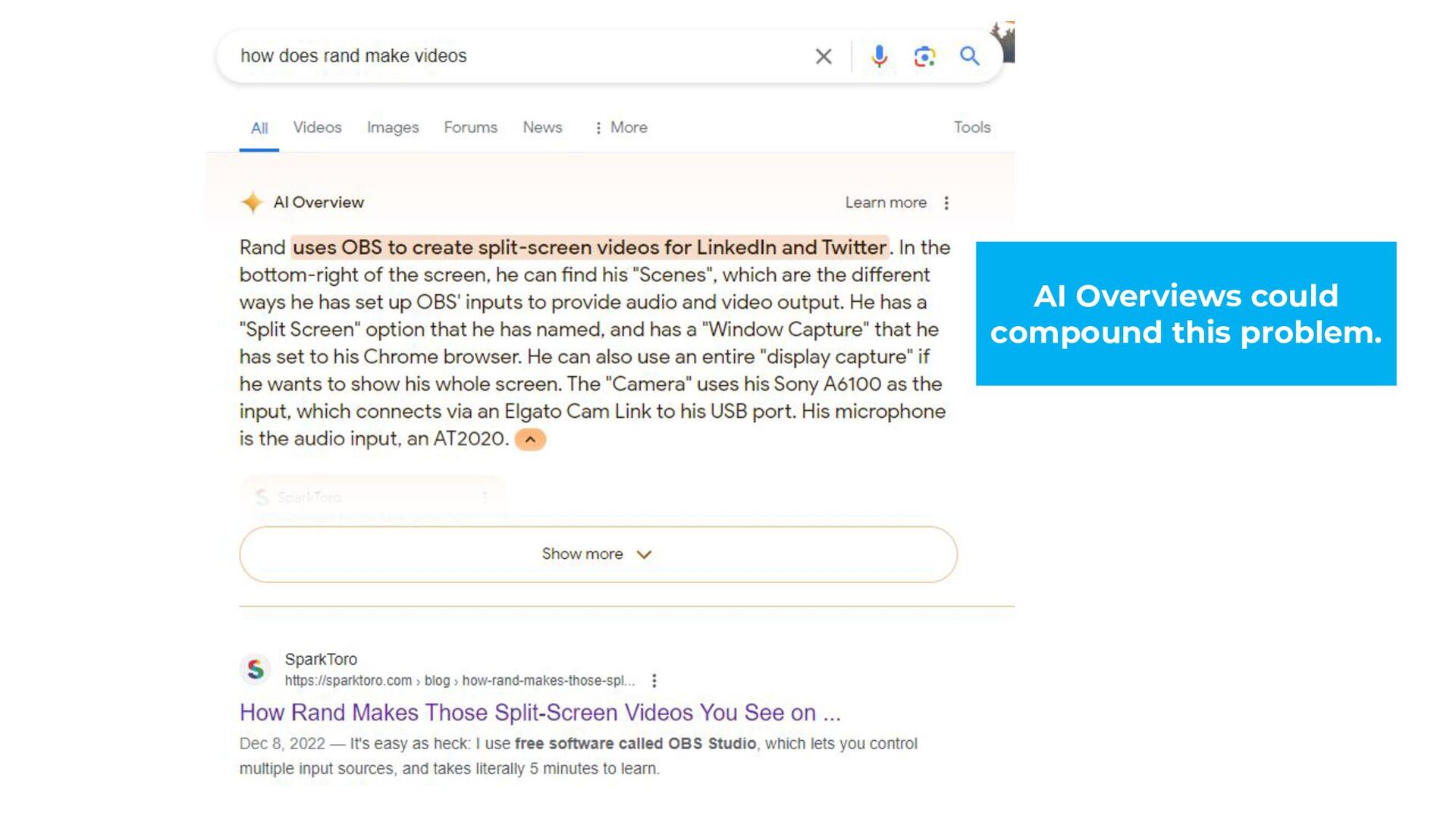Screen dimensions: 1456x819
Task: Open SparkToro result options menu
Action: [654, 681]
